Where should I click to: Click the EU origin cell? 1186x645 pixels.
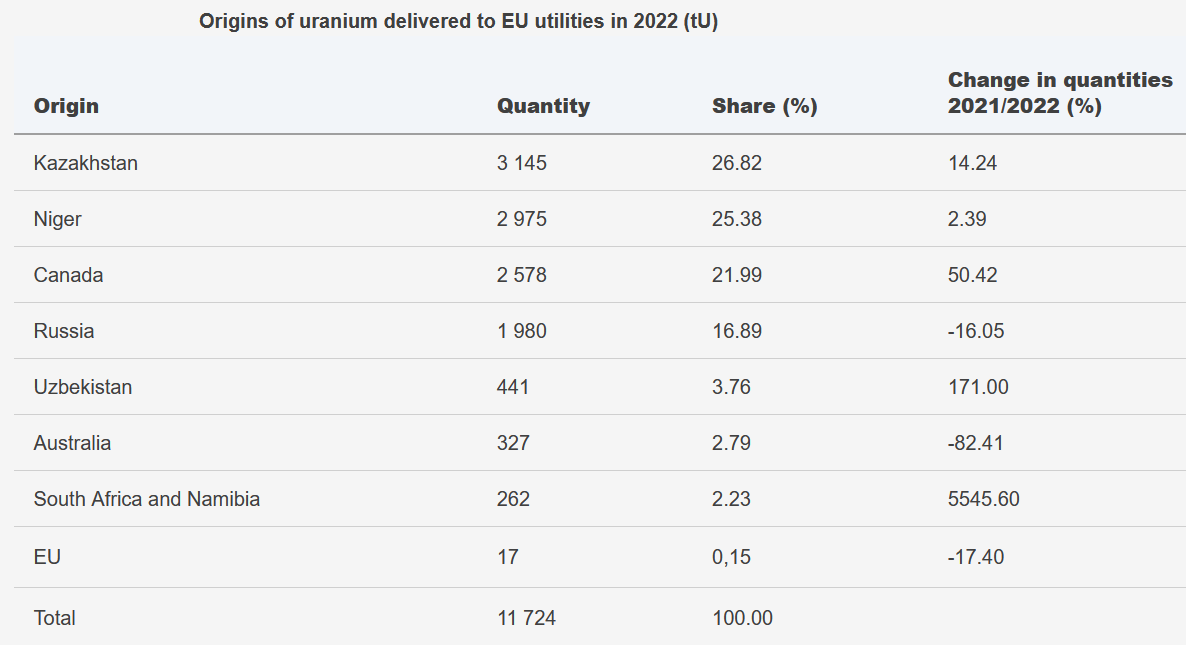coord(47,557)
